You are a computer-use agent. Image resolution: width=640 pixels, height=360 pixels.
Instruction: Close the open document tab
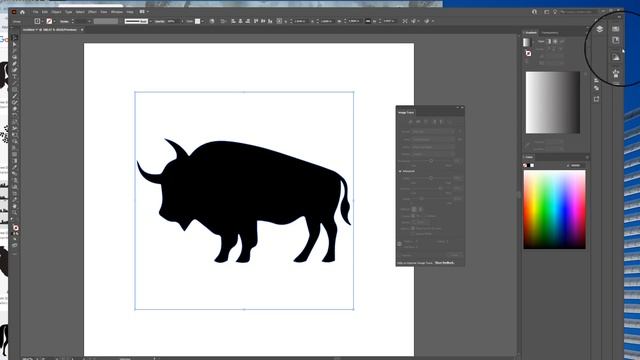[82, 30]
